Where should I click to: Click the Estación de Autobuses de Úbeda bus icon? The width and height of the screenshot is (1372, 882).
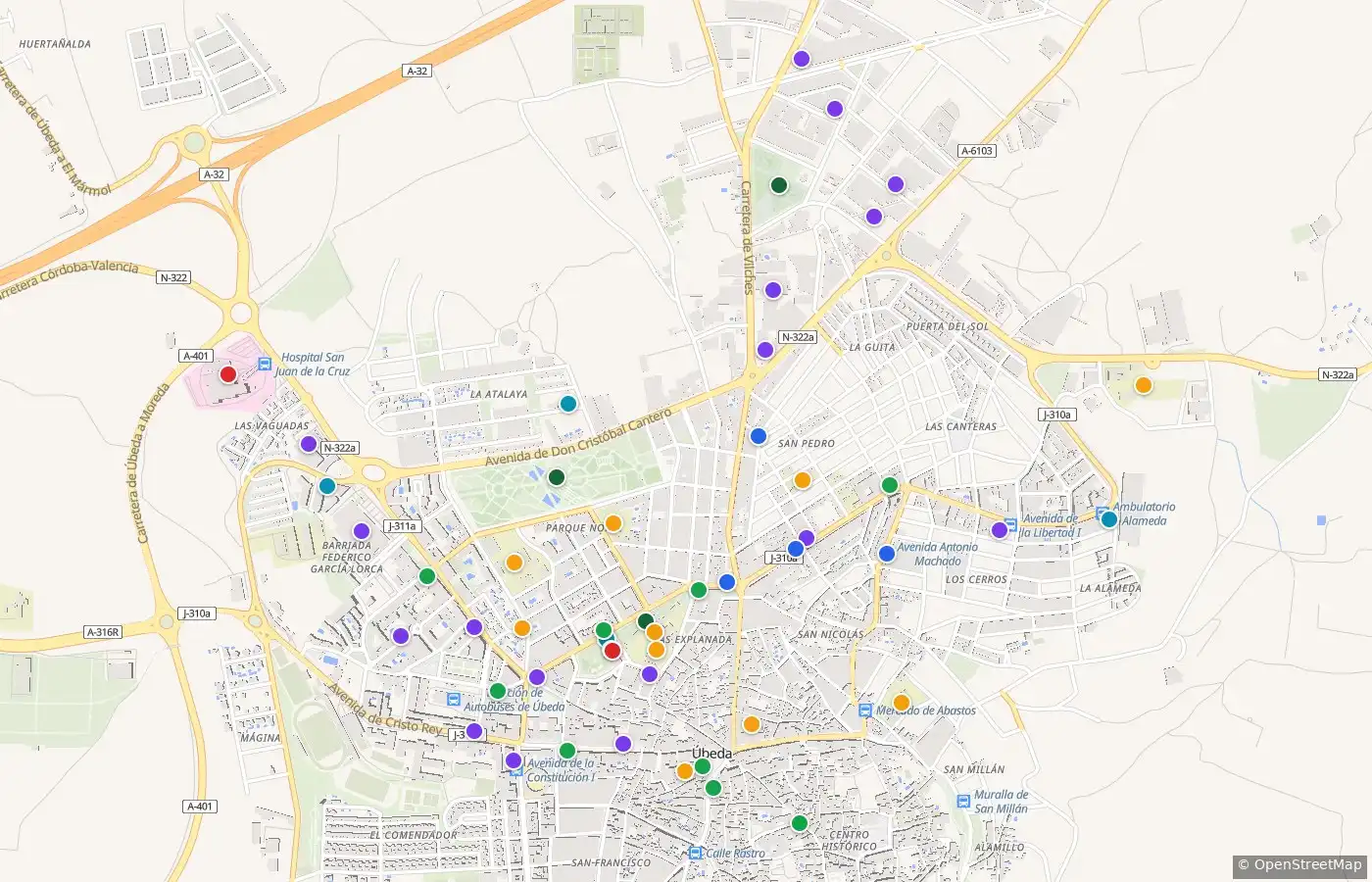(454, 700)
